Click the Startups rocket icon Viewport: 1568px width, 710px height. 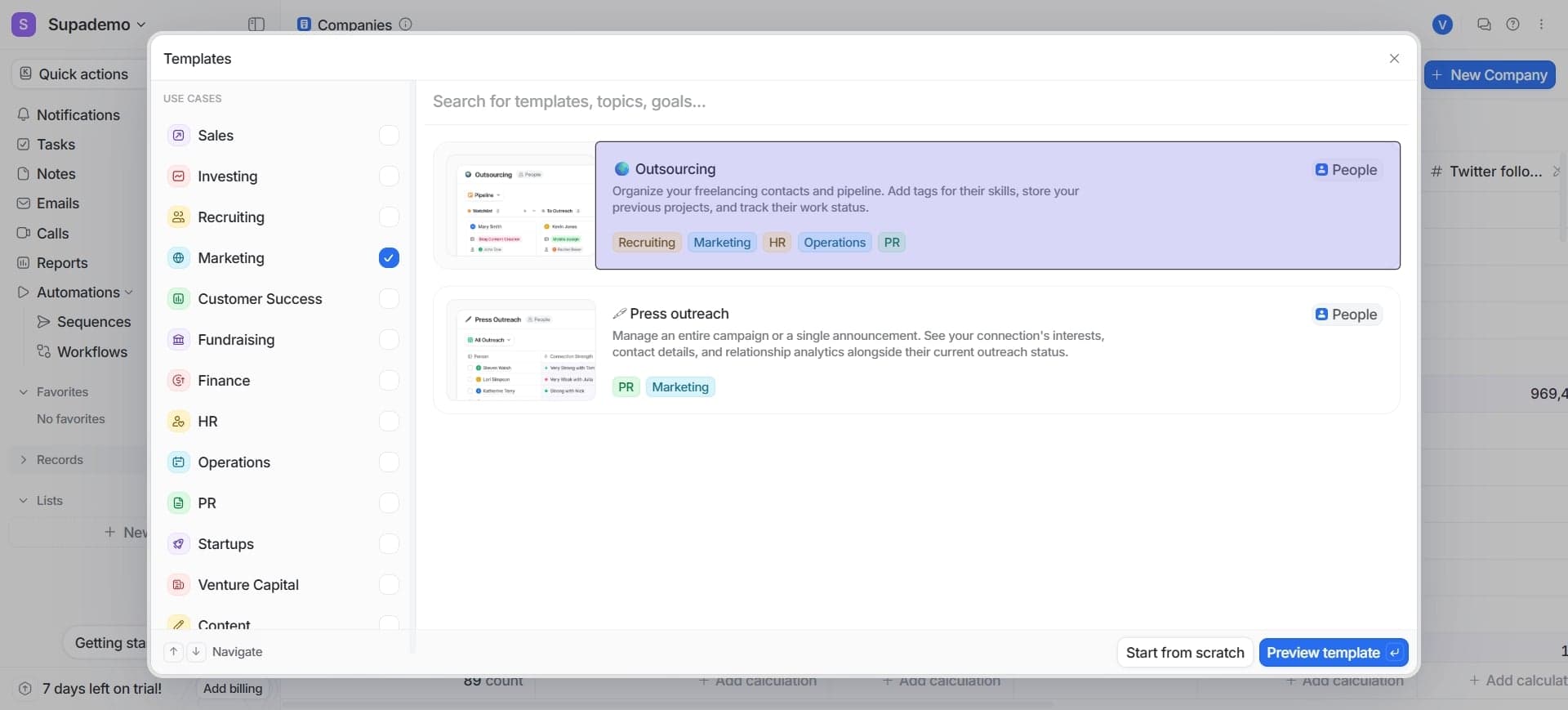[178, 544]
